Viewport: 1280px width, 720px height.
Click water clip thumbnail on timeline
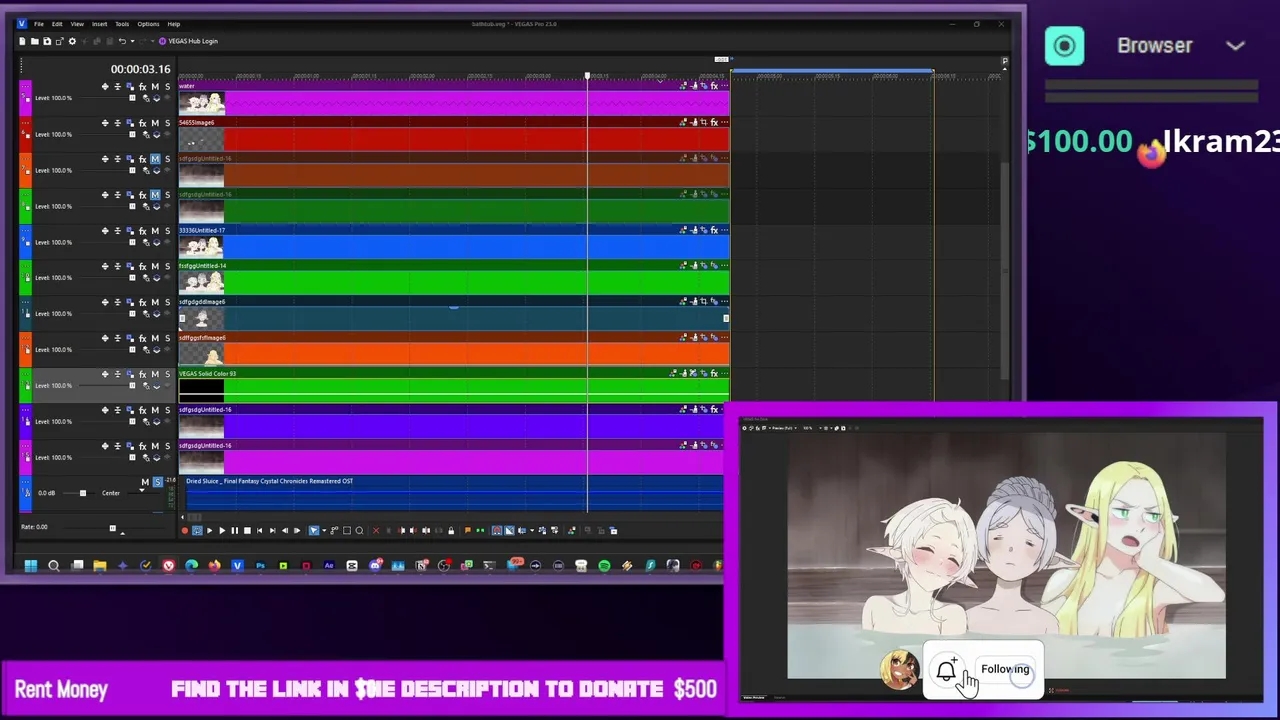coord(202,103)
